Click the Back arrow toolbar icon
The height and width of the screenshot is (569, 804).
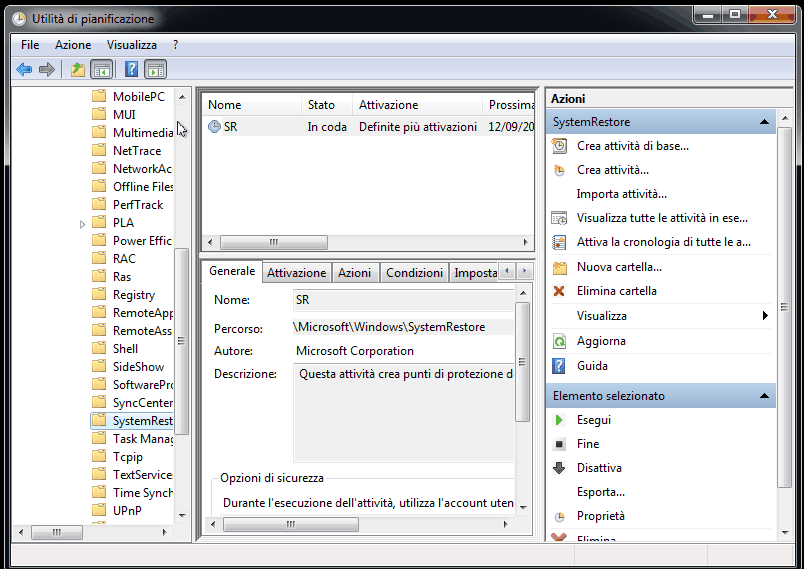tap(24, 69)
